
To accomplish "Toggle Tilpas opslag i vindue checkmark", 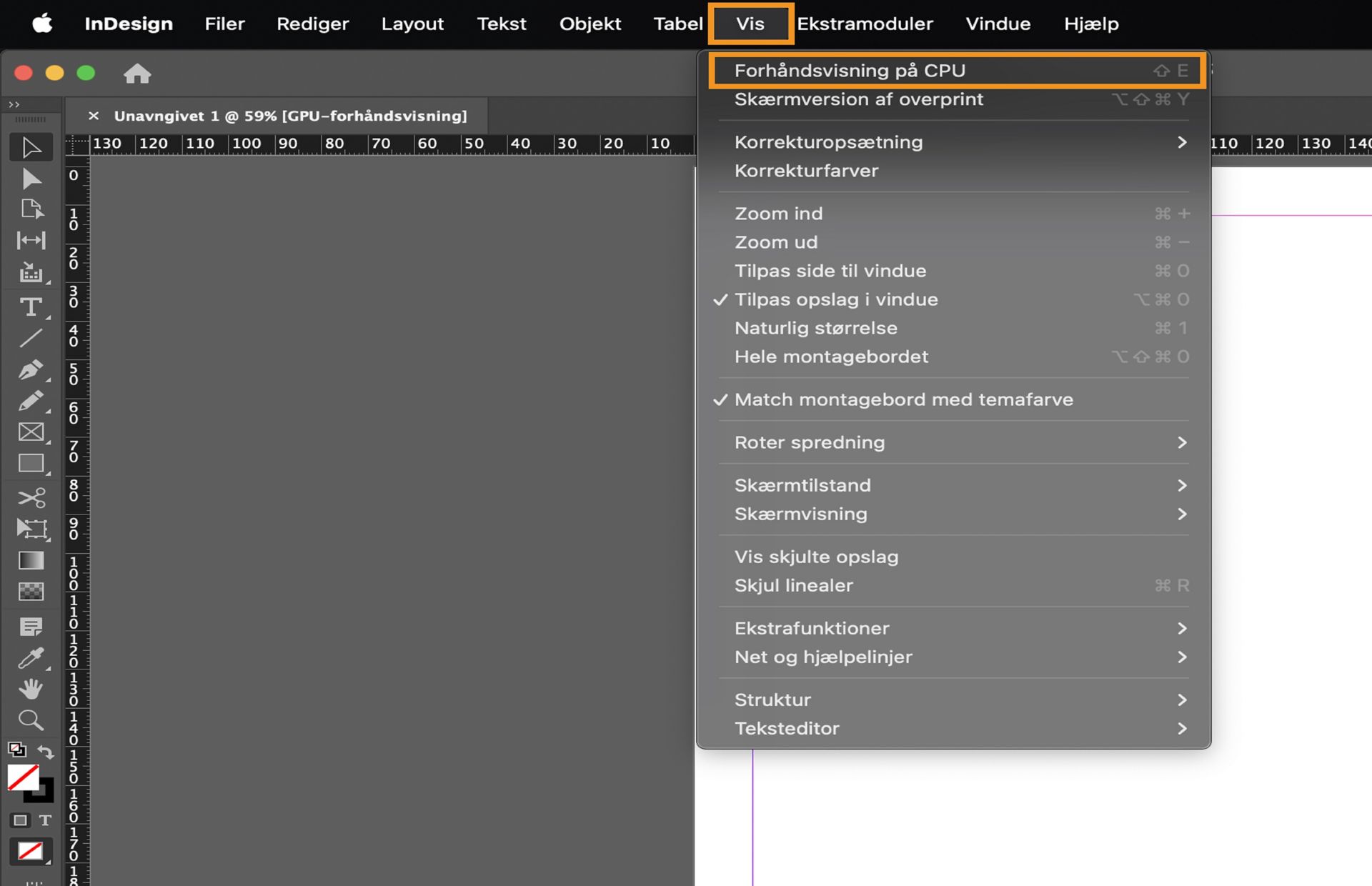I will [836, 299].
